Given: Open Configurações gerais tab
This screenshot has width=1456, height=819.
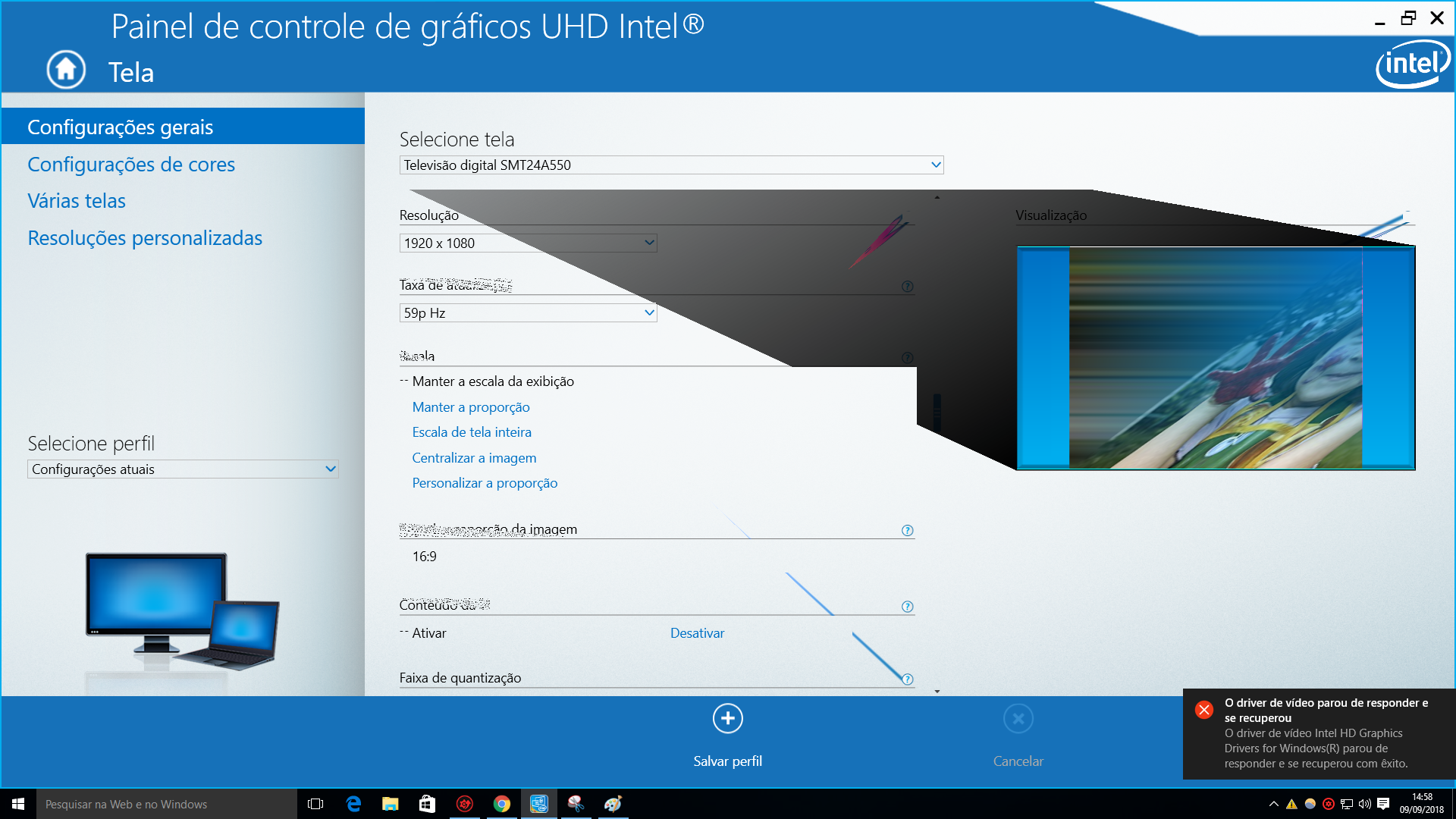Looking at the screenshot, I should coord(183,127).
